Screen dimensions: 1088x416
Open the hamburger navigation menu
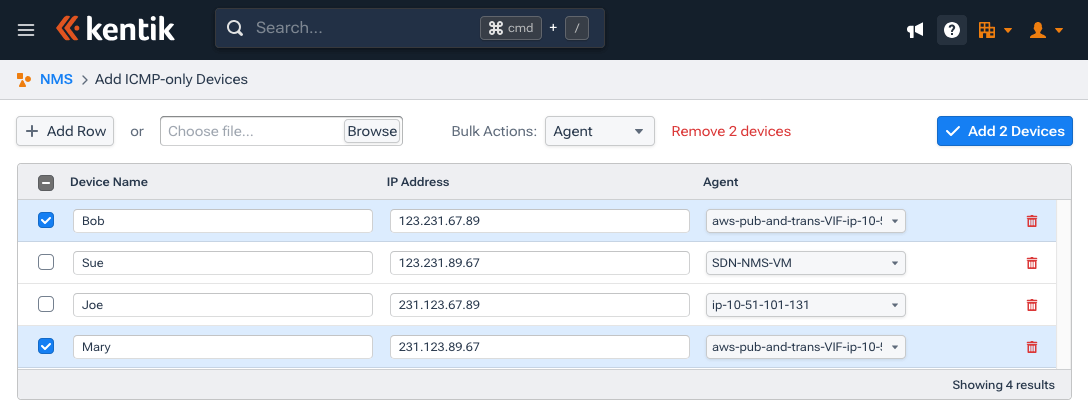click(26, 30)
